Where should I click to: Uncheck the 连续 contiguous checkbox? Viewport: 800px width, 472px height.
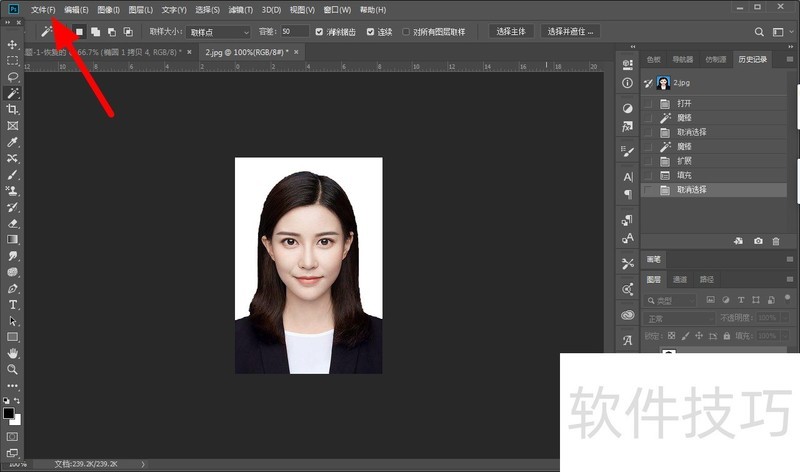coord(371,31)
